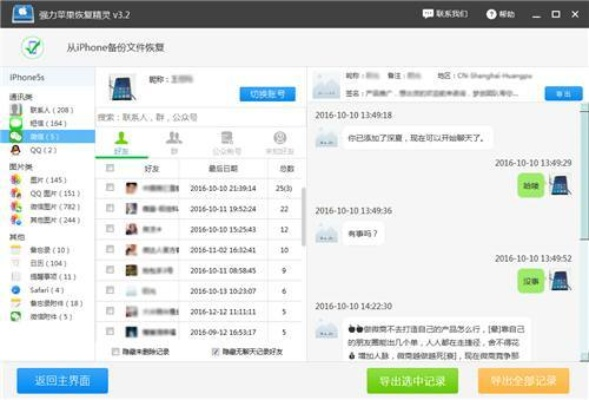The image size is (589, 400).
Task: Switch to the 公众帐号 tab
Action: pyautogui.click(x=227, y=143)
